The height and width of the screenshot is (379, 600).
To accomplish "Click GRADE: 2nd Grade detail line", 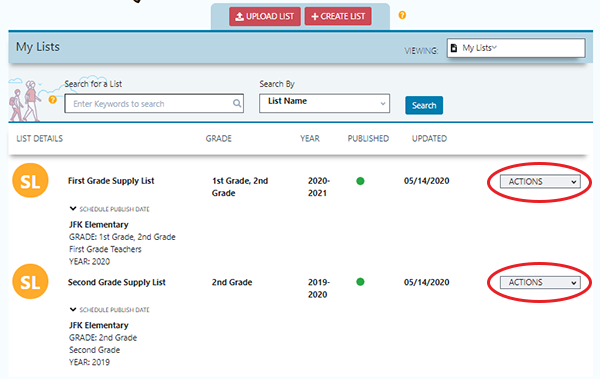I will pos(103,338).
